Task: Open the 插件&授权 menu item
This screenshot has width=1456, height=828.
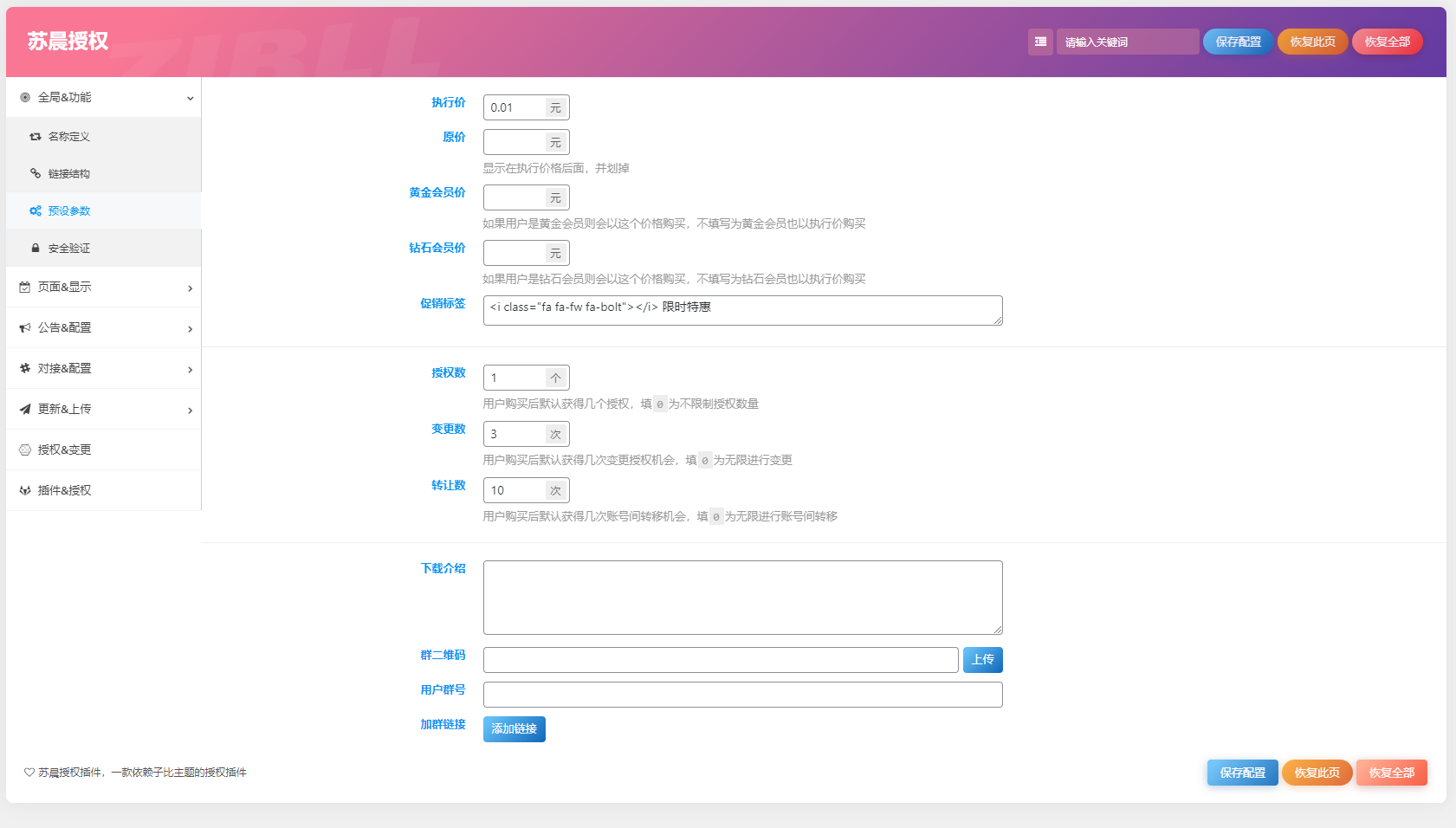Action: tap(104, 491)
